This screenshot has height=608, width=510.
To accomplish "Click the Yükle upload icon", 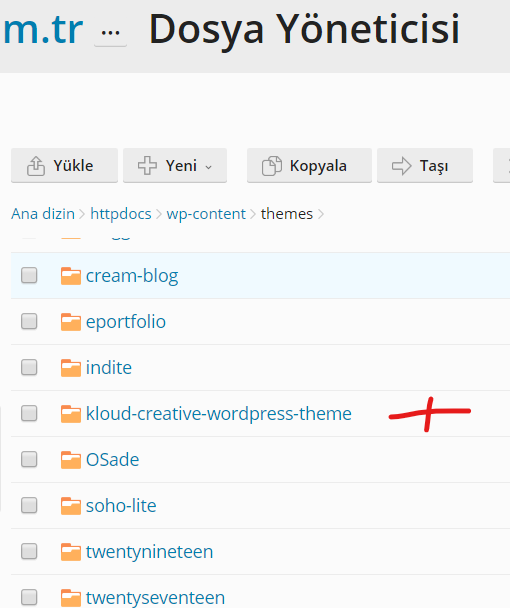I will (x=36, y=166).
